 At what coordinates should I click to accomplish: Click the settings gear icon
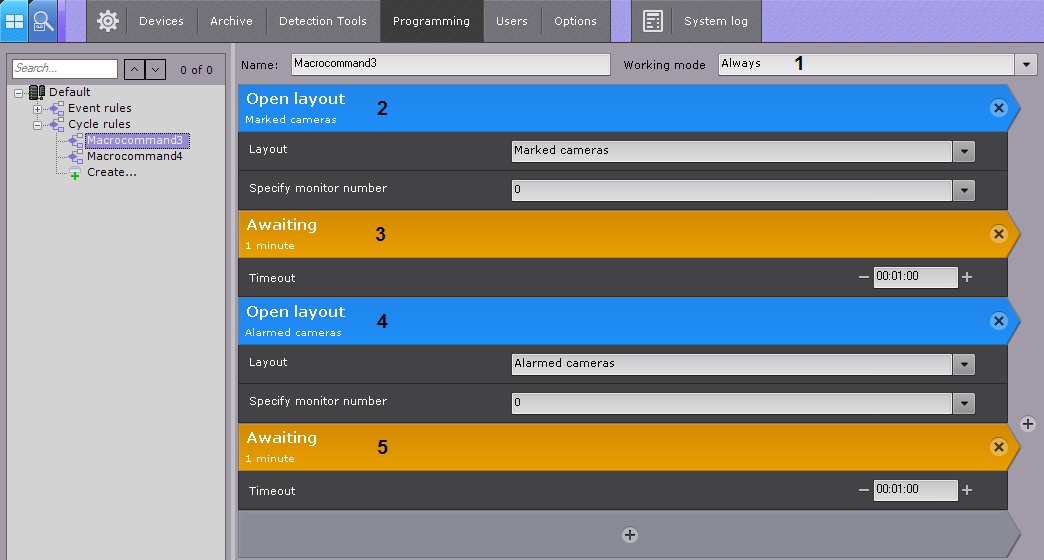pyautogui.click(x=108, y=21)
